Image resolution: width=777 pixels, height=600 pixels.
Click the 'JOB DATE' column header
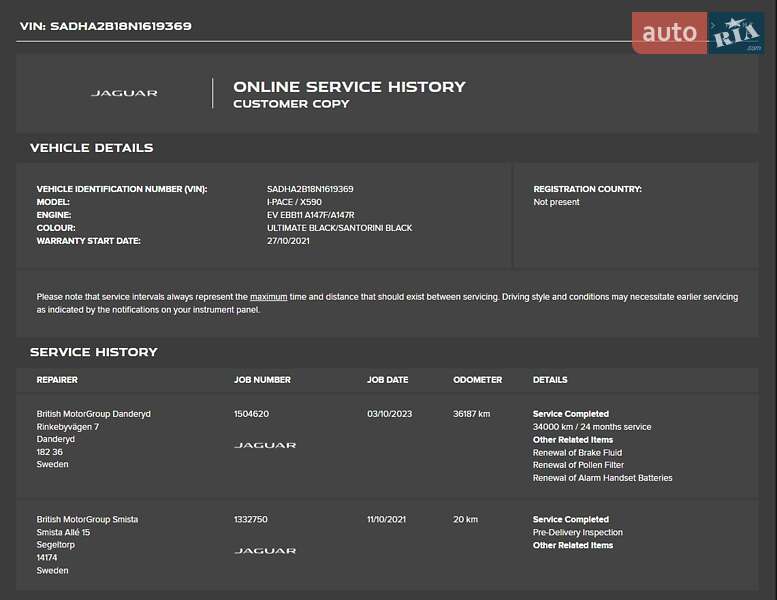pyautogui.click(x=388, y=380)
